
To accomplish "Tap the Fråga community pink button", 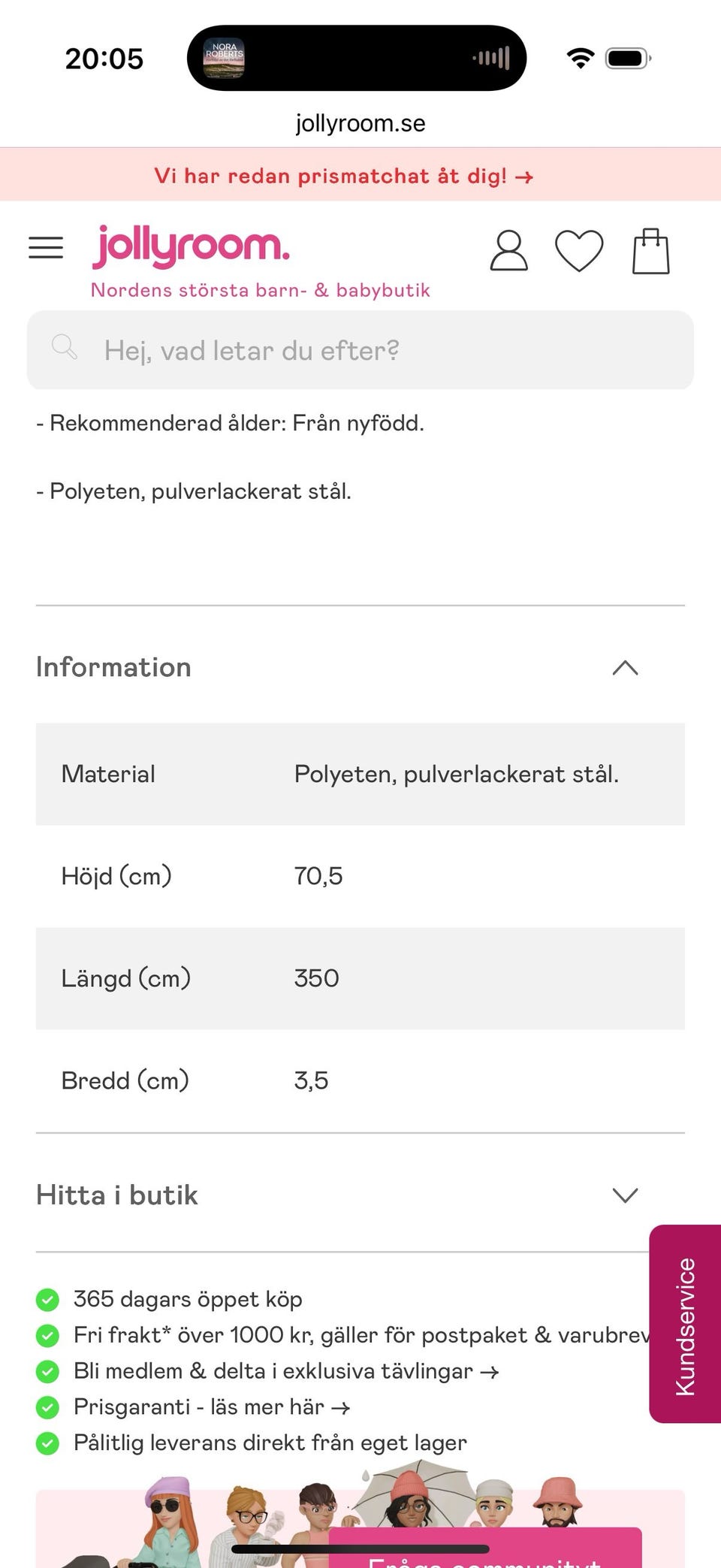I will click(485, 1548).
